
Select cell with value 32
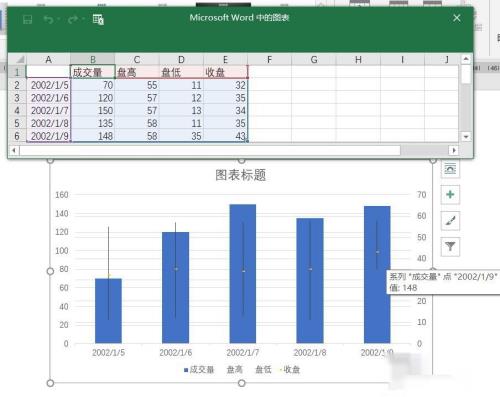pyautogui.click(x=225, y=85)
